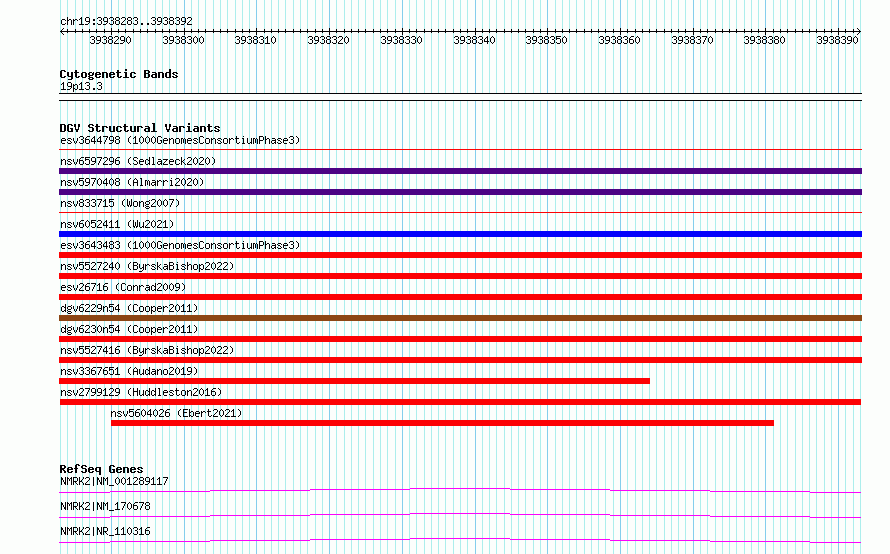
Task: Click nsv2799129 (Huddleston2016) label
Action: click(x=141, y=392)
